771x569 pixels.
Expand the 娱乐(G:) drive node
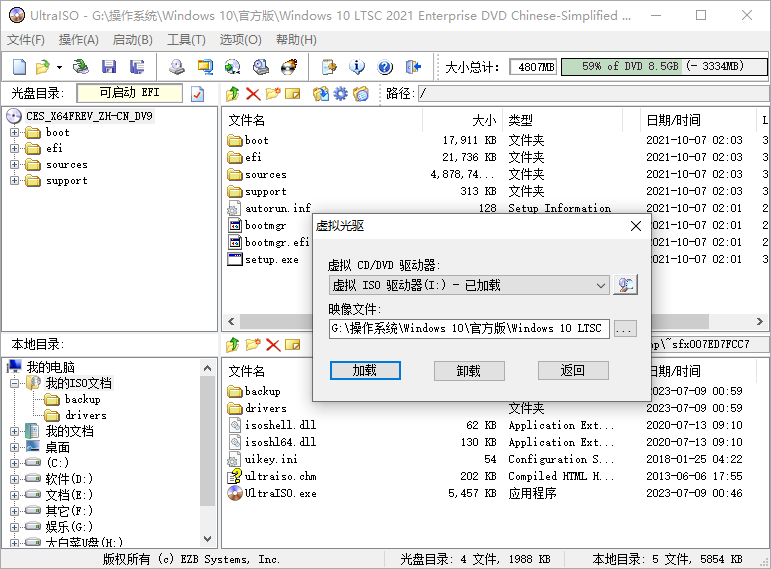[x=15, y=527]
